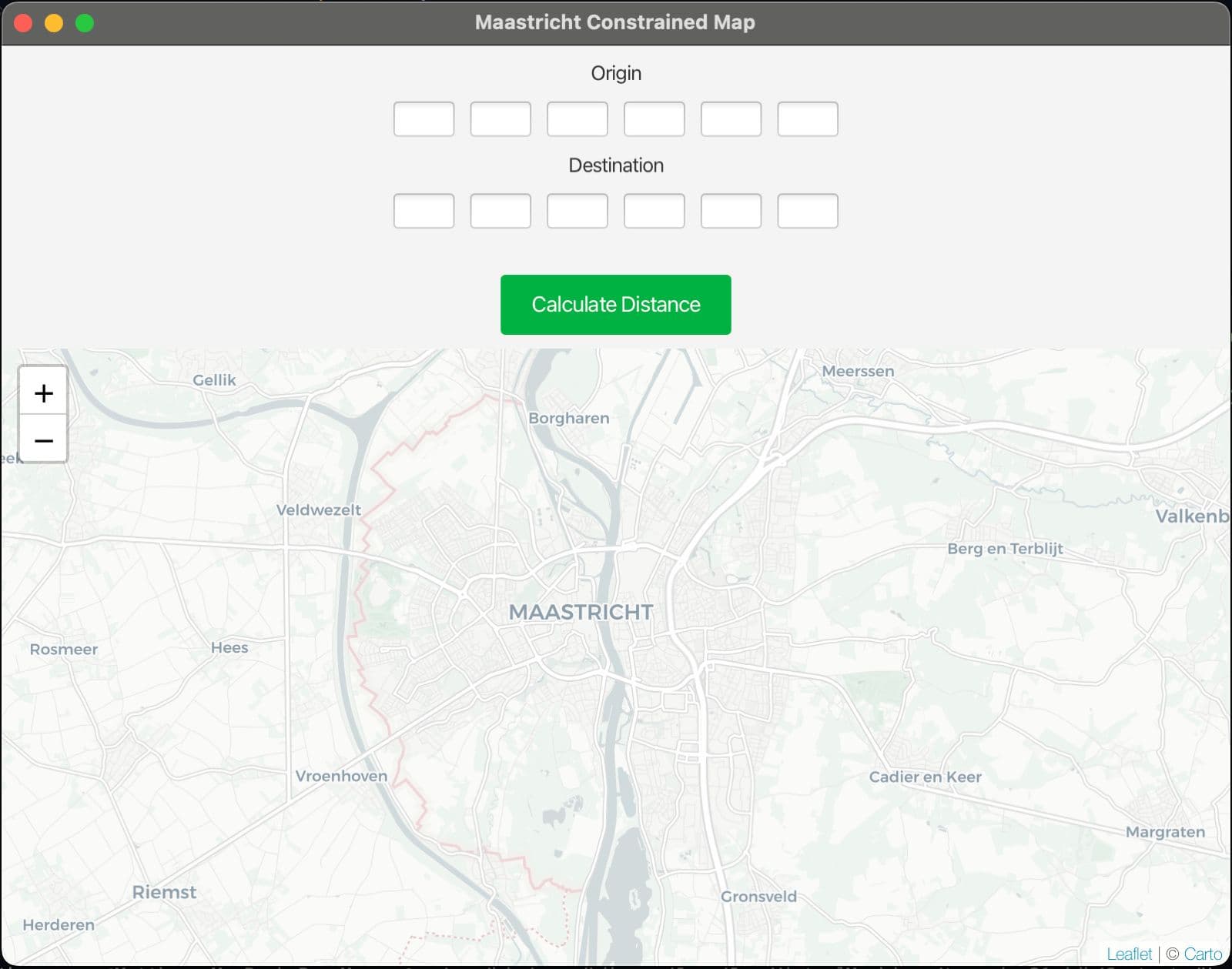Open the Carto attribution link
1232x969 pixels.
point(1203,954)
